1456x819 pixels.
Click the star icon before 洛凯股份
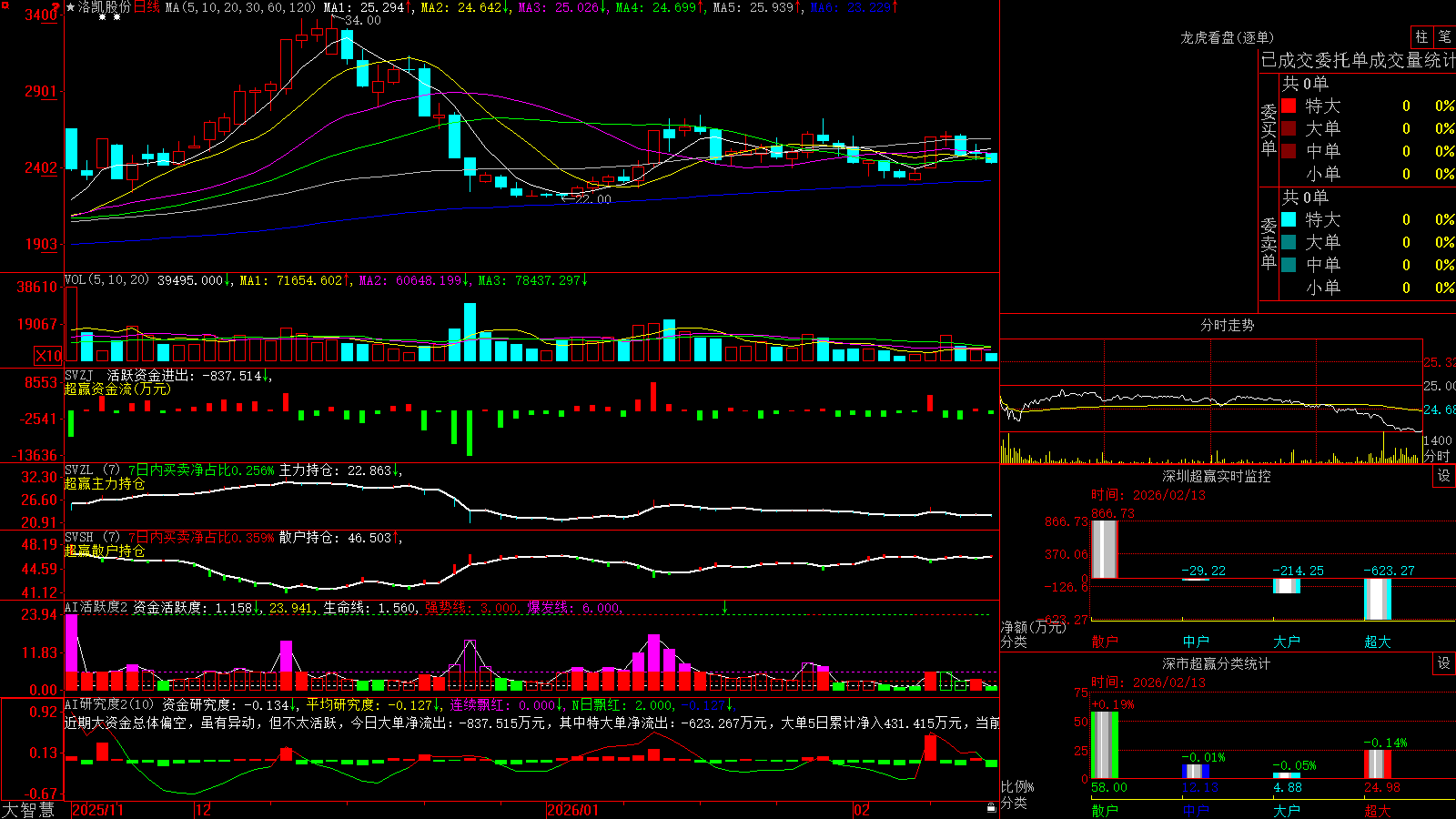click(71, 7)
